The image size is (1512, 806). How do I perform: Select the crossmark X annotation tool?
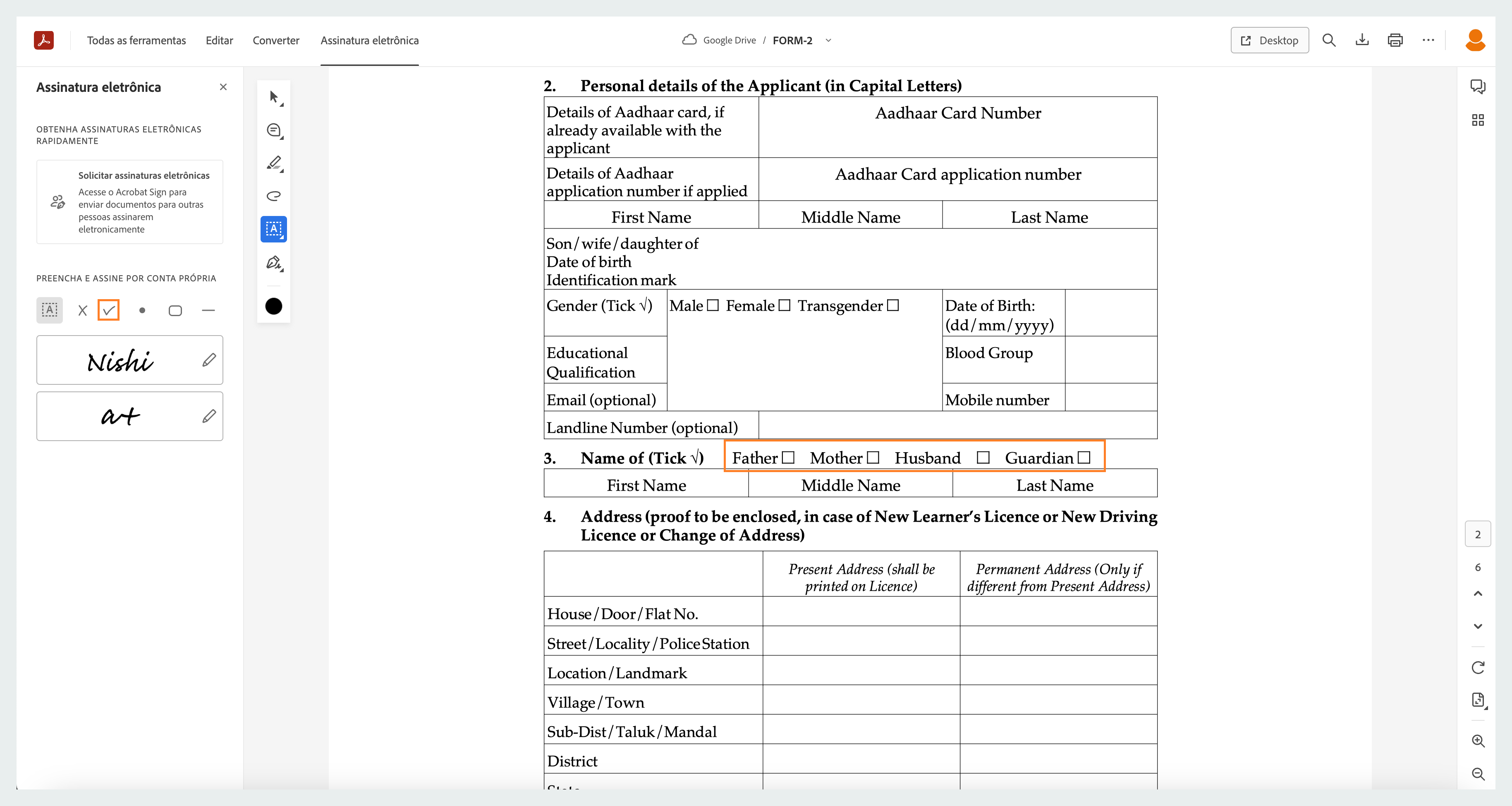(82, 310)
